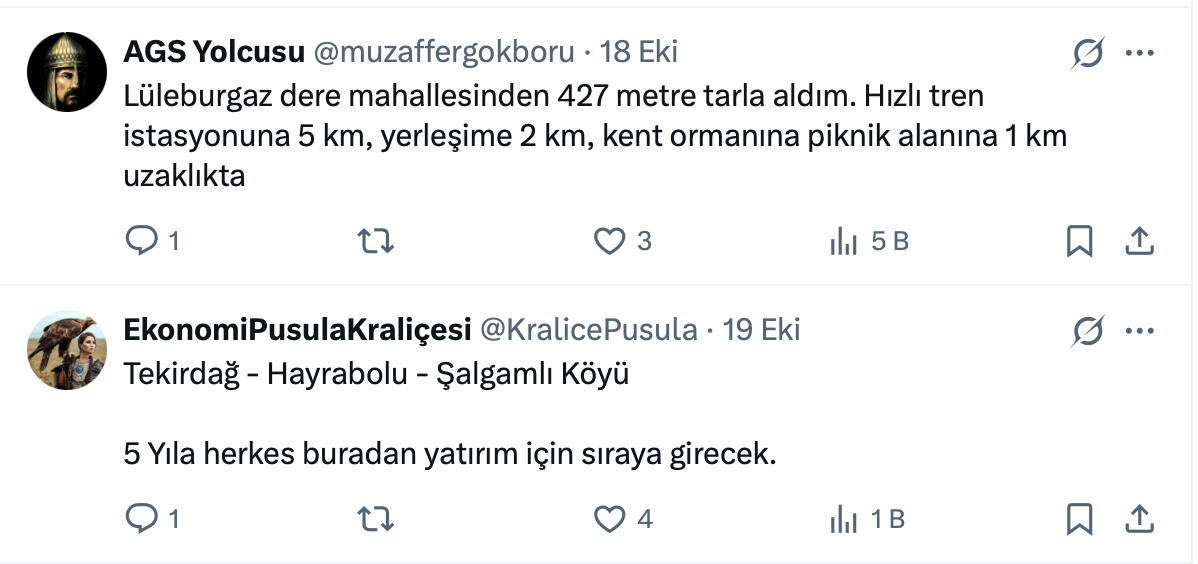Open EkonomiPusulaKraliçesi's eagle avatar
Screen dimensions: 1198x564
tap(67, 349)
